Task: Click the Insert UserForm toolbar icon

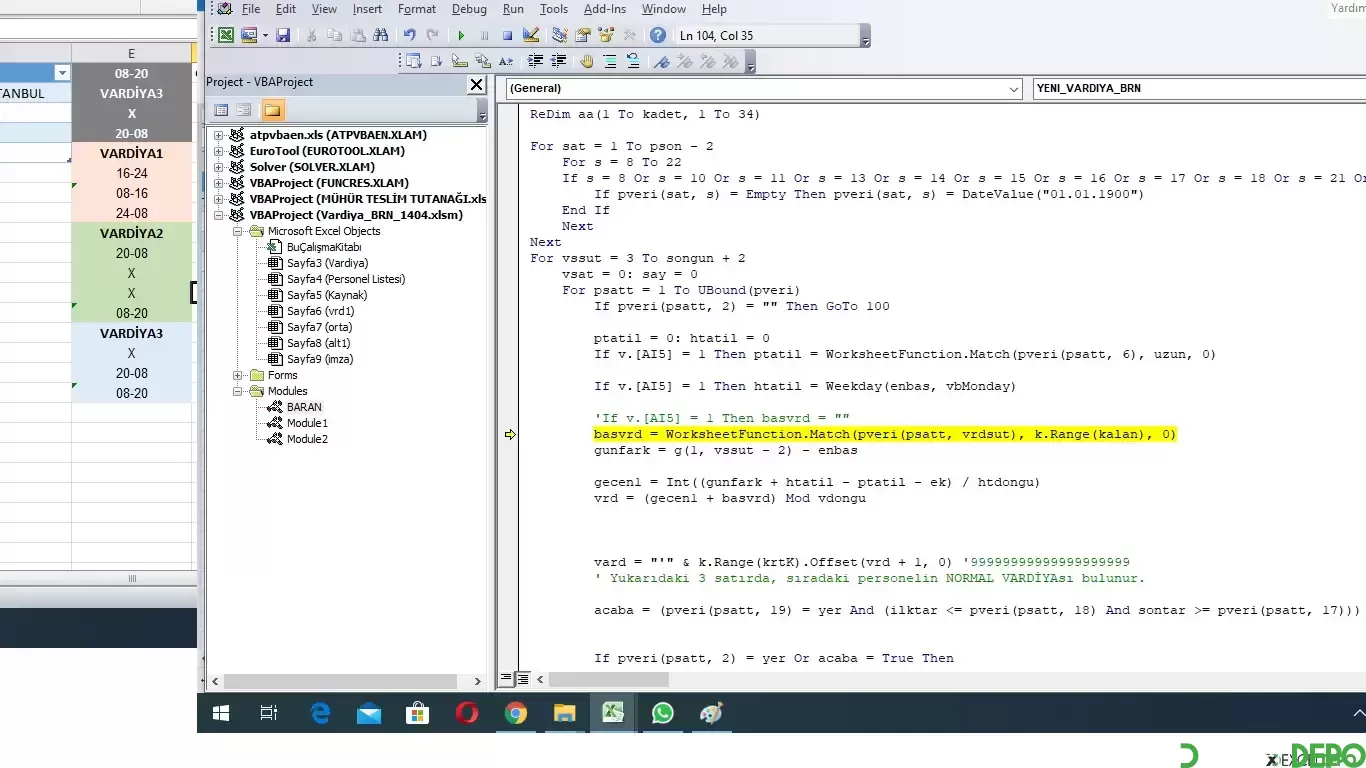Action: point(249,35)
